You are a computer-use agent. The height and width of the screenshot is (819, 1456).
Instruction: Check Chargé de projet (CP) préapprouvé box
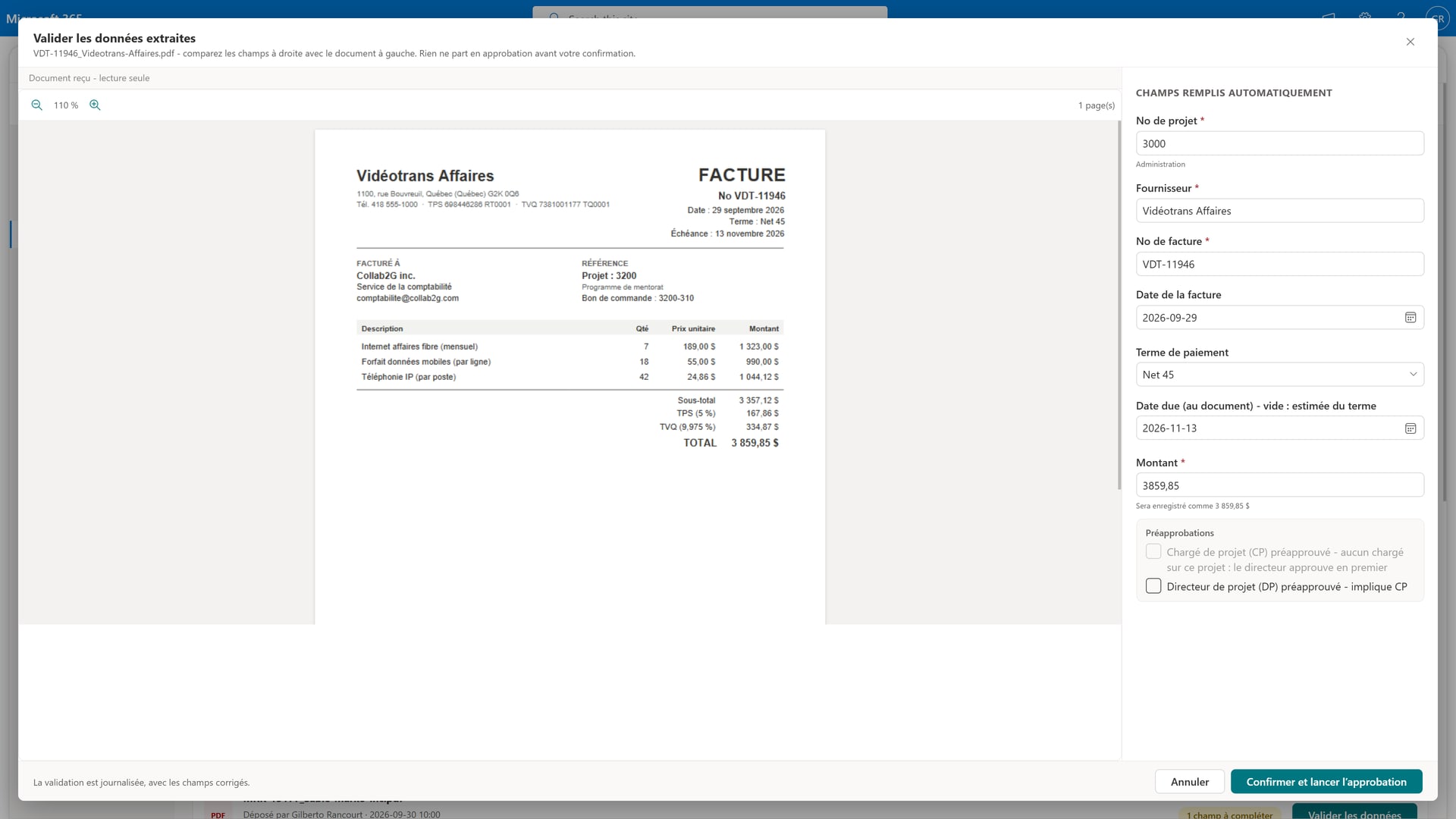tap(1153, 551)
